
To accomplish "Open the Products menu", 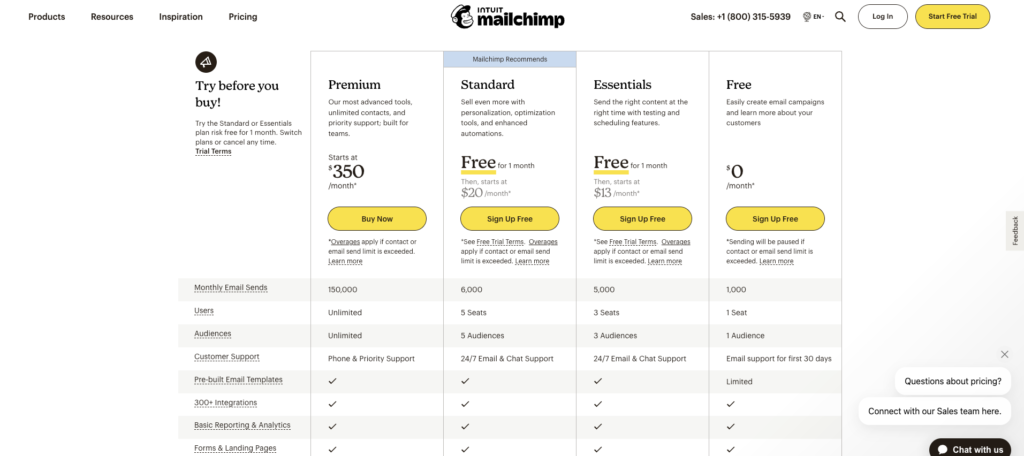I will coord(47,17).
